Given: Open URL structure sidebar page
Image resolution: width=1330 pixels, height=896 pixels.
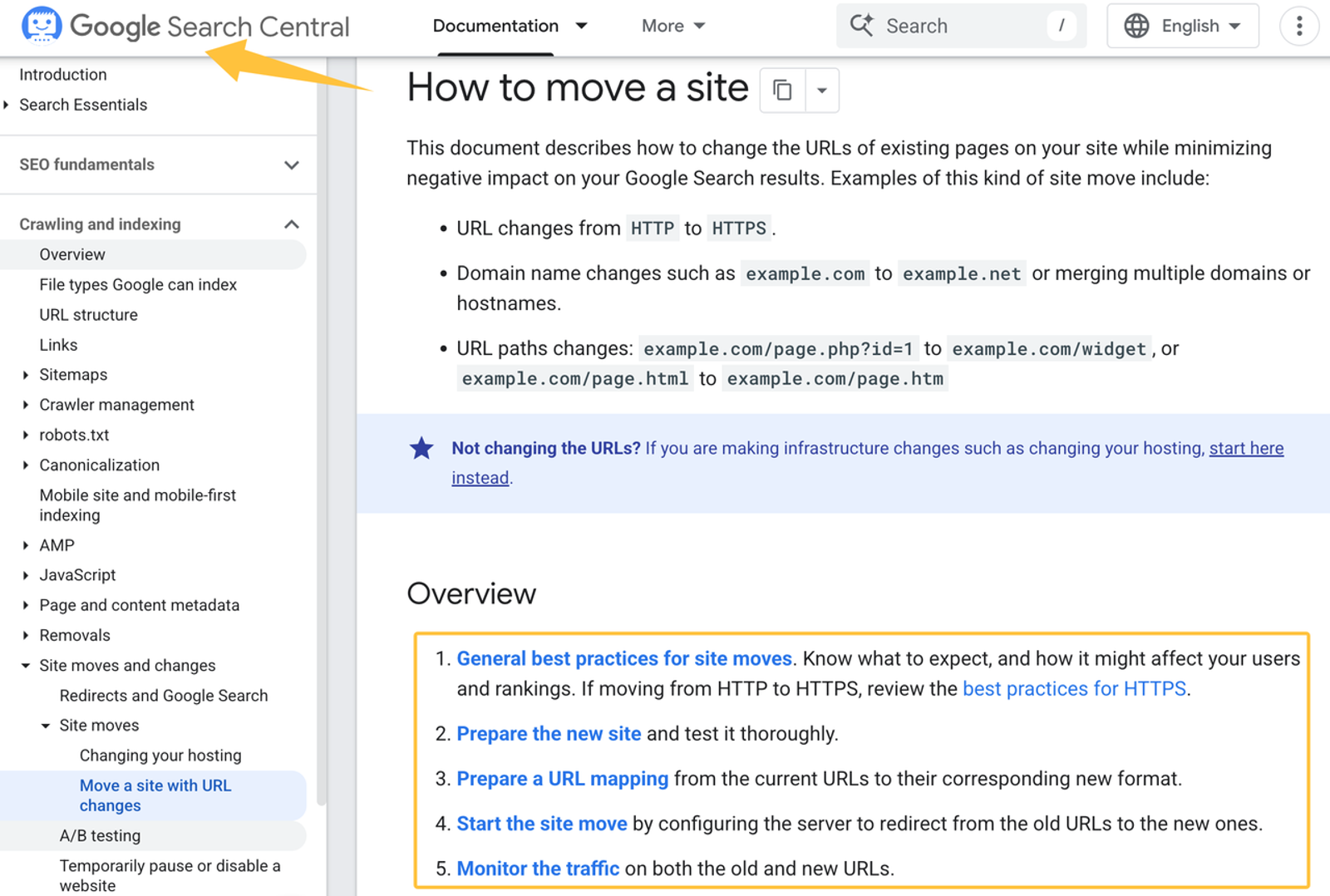Looking at the screenshot, I should click(88, 315).
